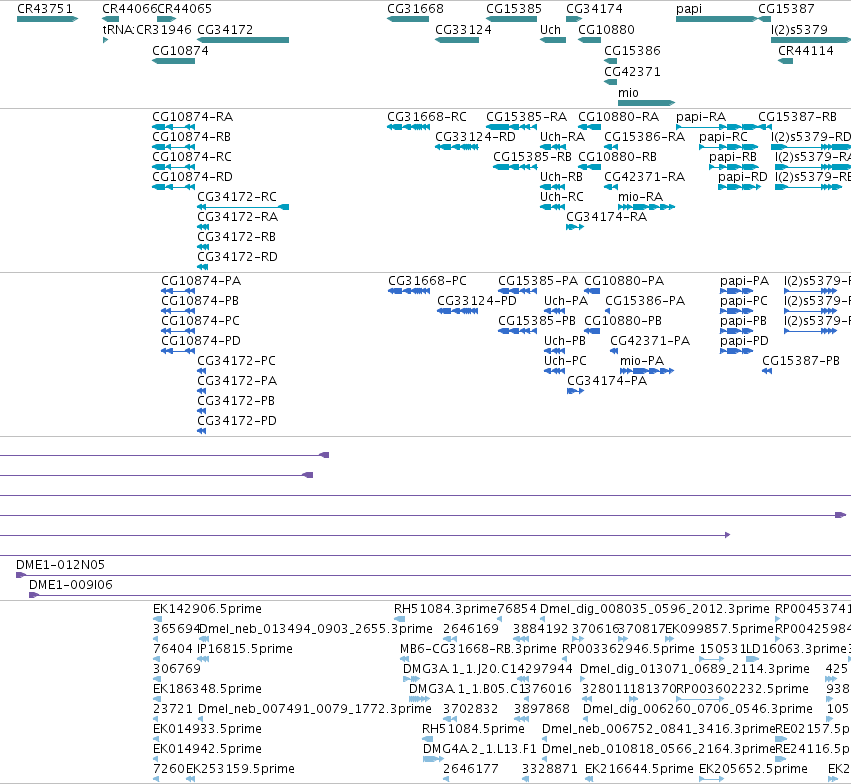Viewport: 851px width, 784px height.
Task: Click the CG31668 gene label
Action: 415,9
